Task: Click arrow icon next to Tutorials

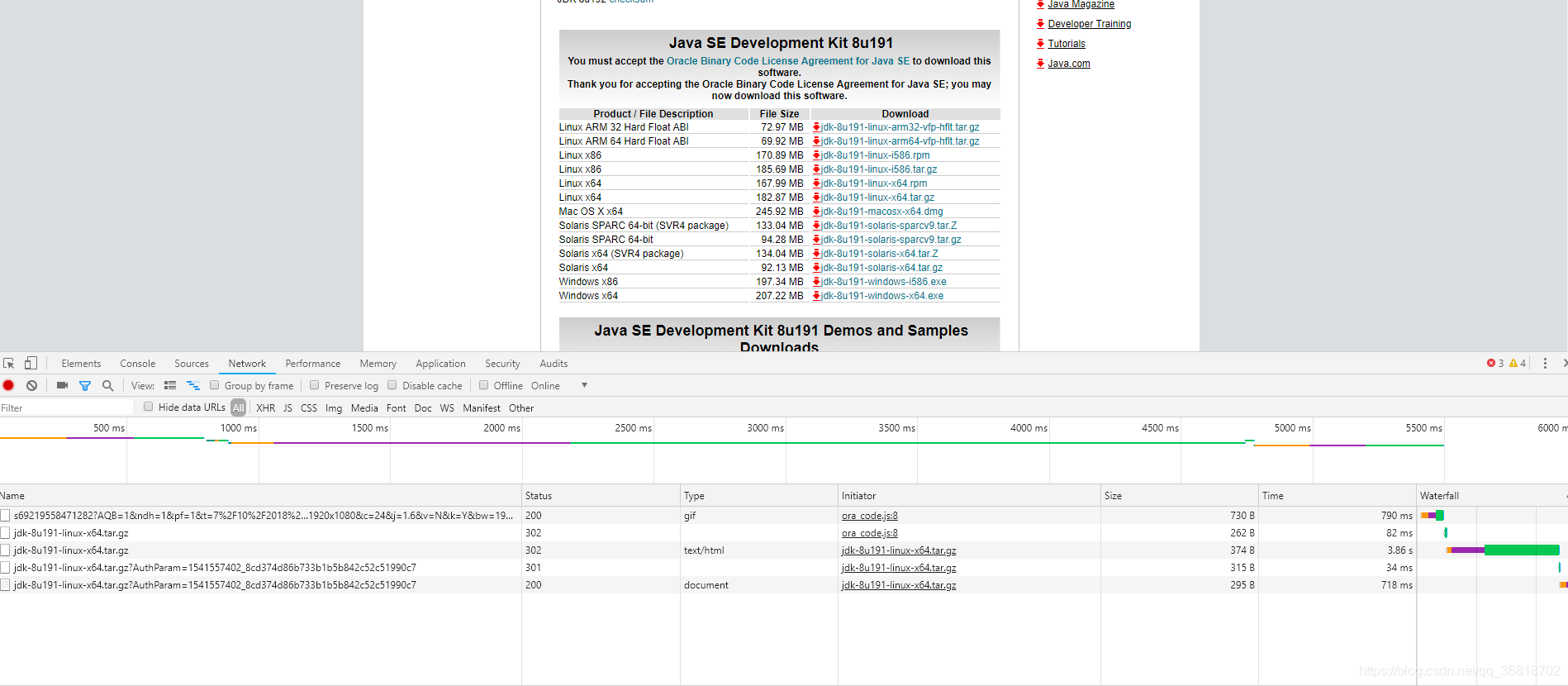Action: pyautogui.click(x=1040, y=44)
